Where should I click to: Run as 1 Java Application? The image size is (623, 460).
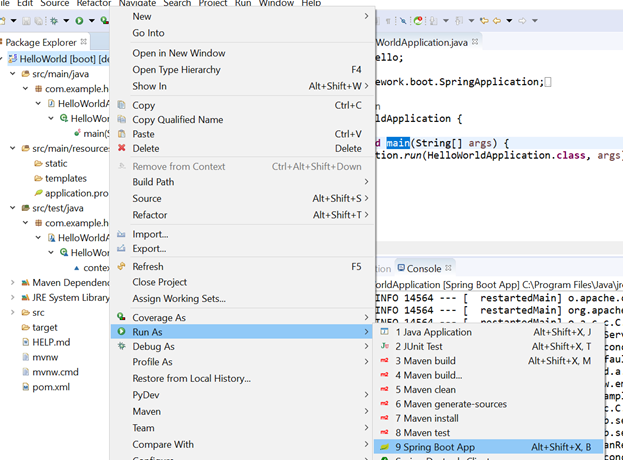[x=488, y=332]
